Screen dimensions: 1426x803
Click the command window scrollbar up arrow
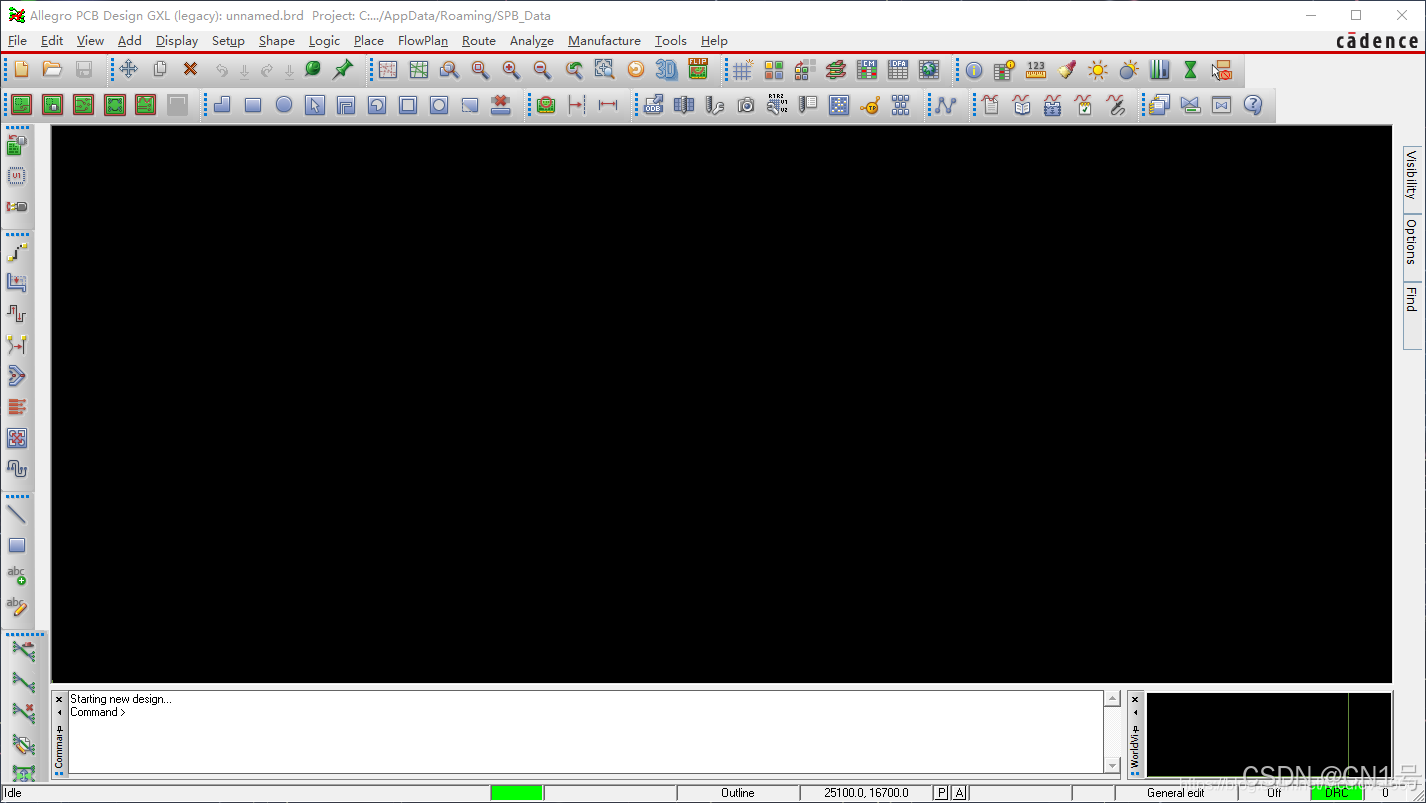[x=1112, y=700]
